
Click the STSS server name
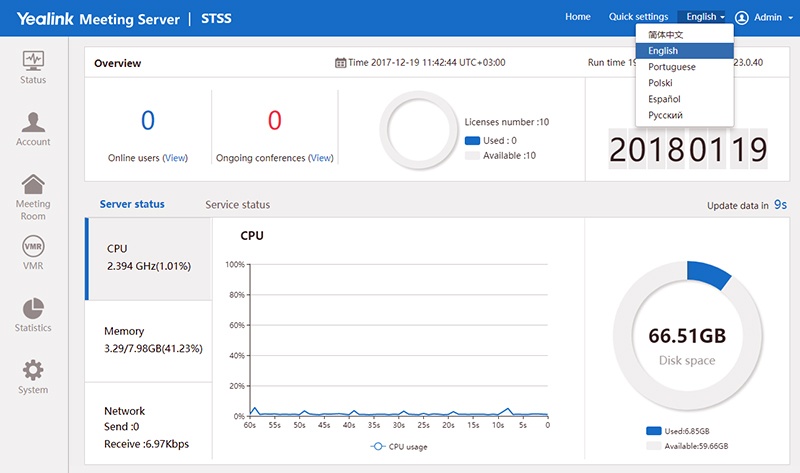click(216, 18)
